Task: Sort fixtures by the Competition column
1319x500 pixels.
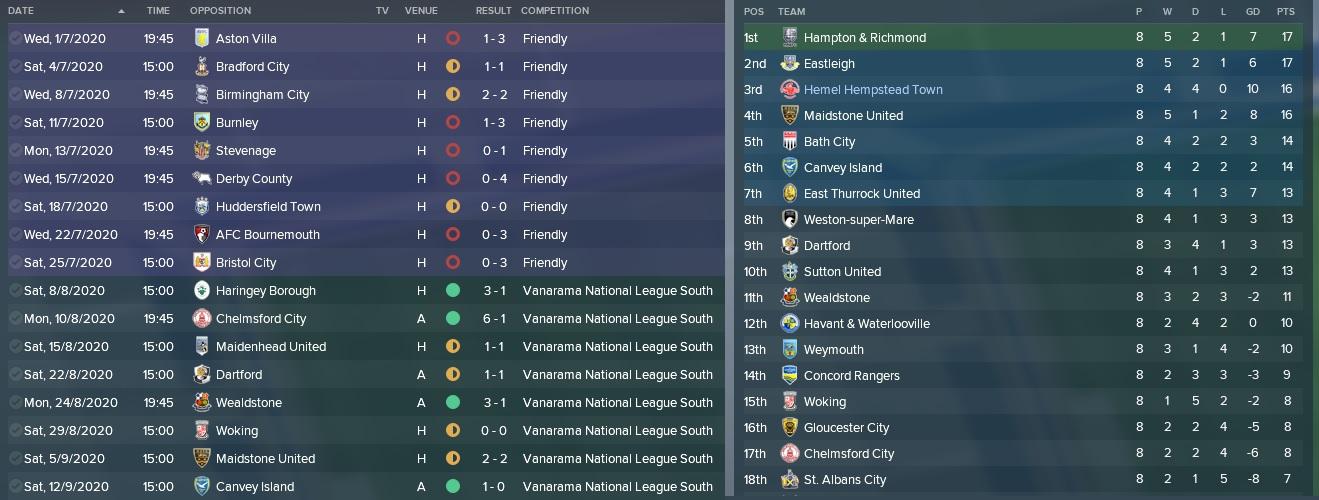Action: click(555, 11)
